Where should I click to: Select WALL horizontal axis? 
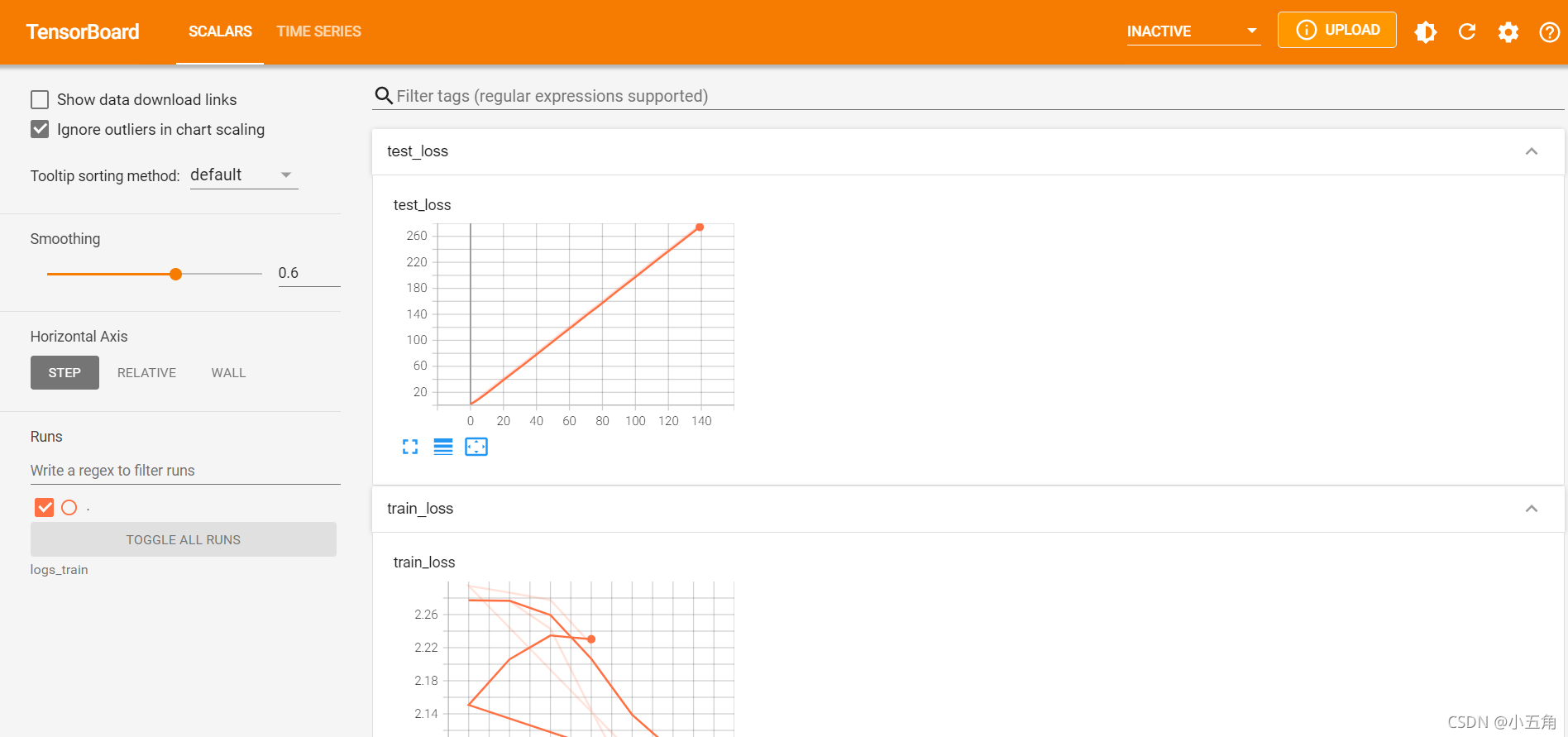pos(228,373)
